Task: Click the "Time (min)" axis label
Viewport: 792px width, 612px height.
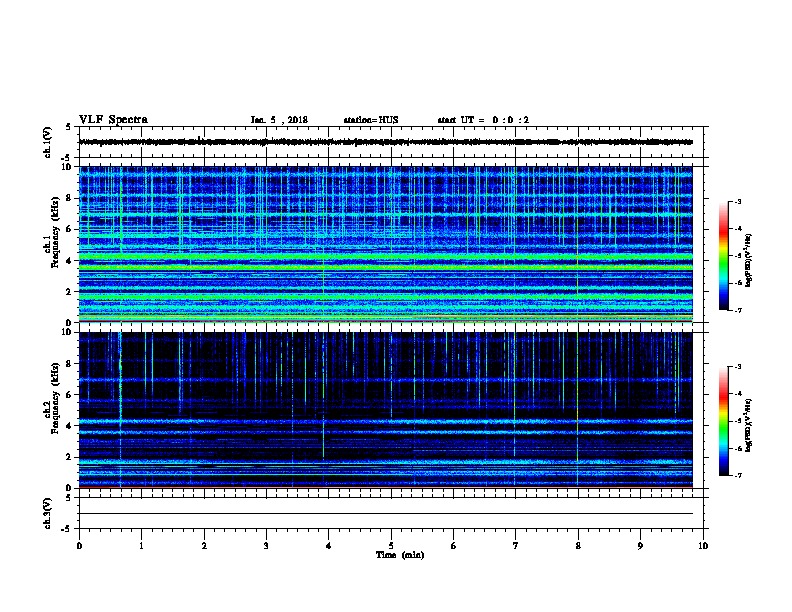Action: (400, 555)
